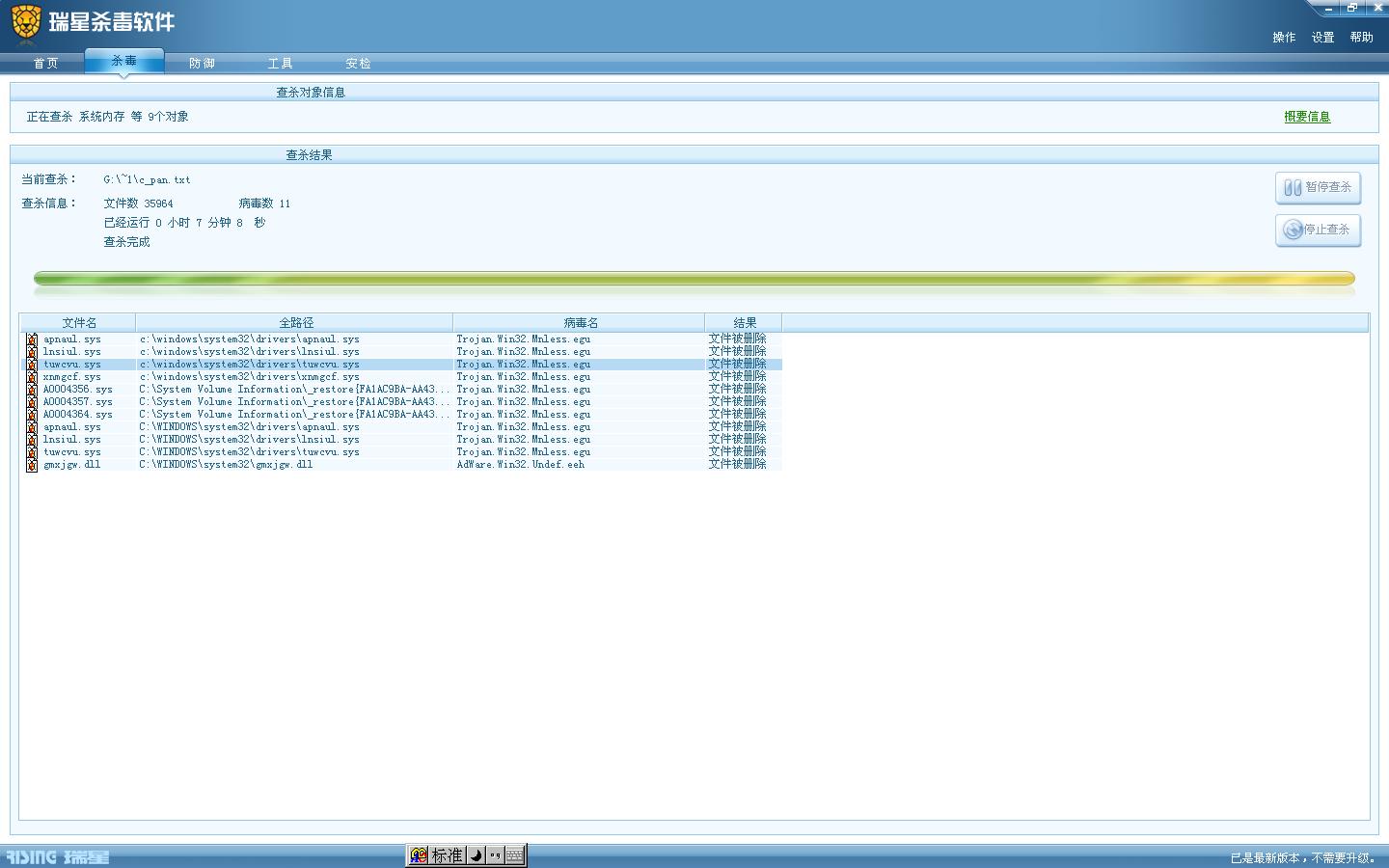Click the 查杀对象信息 panel header
This screenshot has height=868, width=1389.
(311, 93)
